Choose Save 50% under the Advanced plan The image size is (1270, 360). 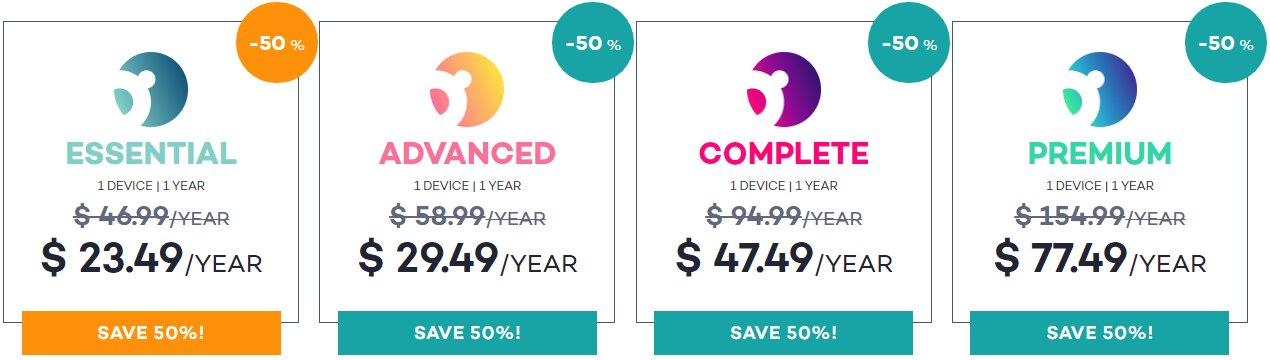pos(467,332)
